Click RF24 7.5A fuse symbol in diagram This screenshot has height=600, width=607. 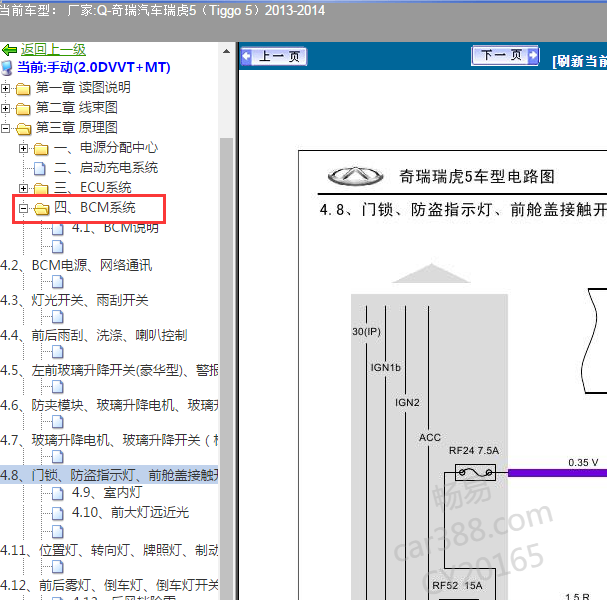475,473
